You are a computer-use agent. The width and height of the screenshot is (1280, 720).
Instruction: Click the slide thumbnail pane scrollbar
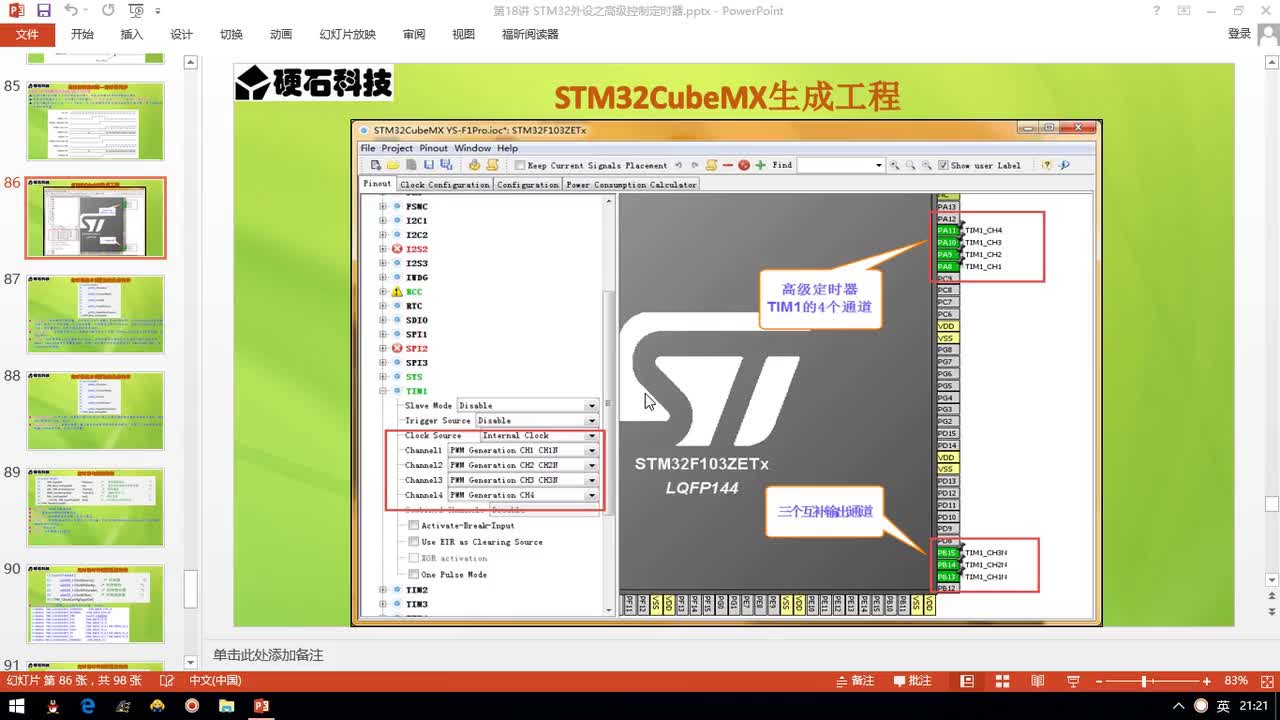pyautogui.click(x=191, y=590)
